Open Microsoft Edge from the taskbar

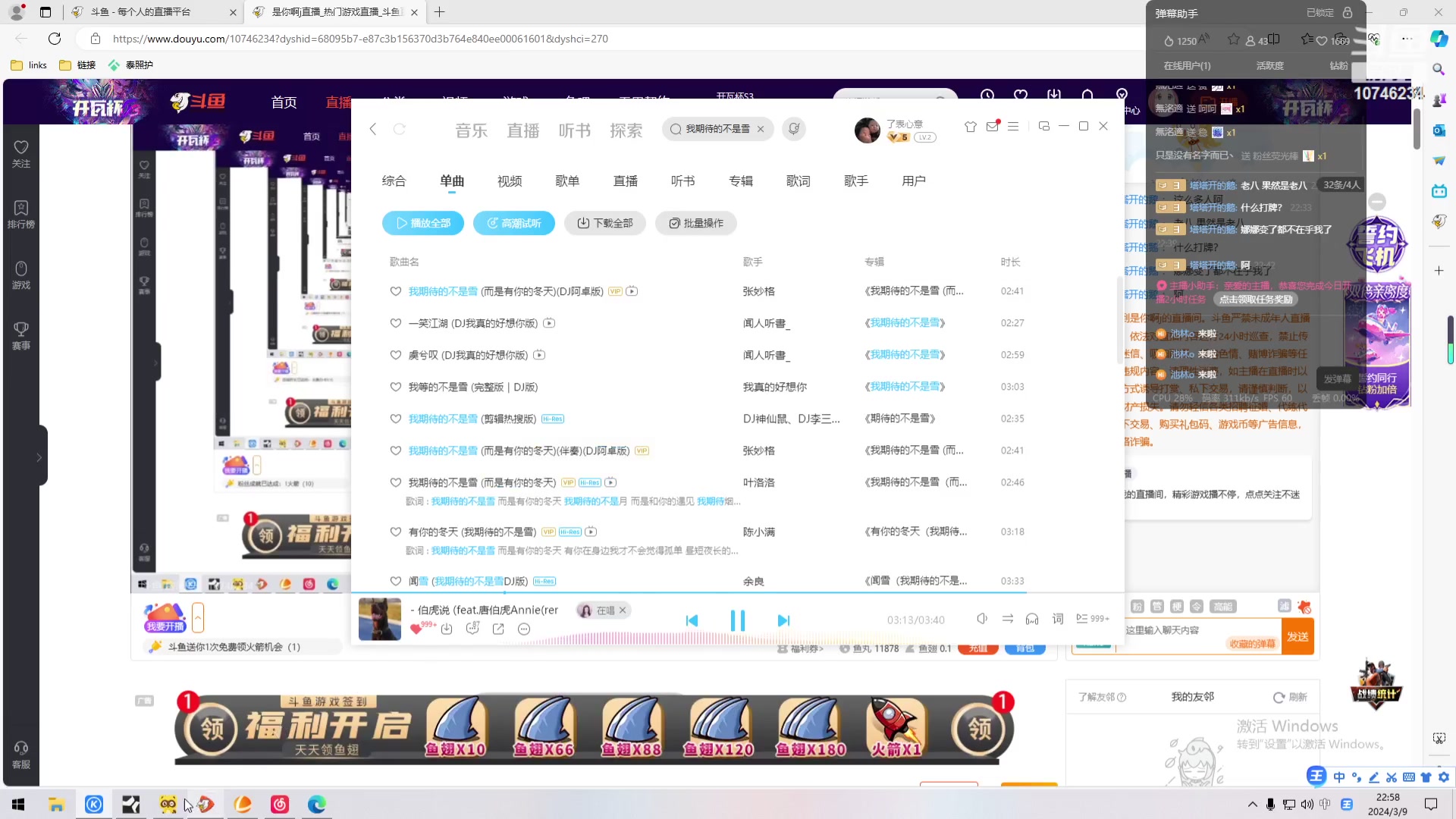(x=316, y=804)
